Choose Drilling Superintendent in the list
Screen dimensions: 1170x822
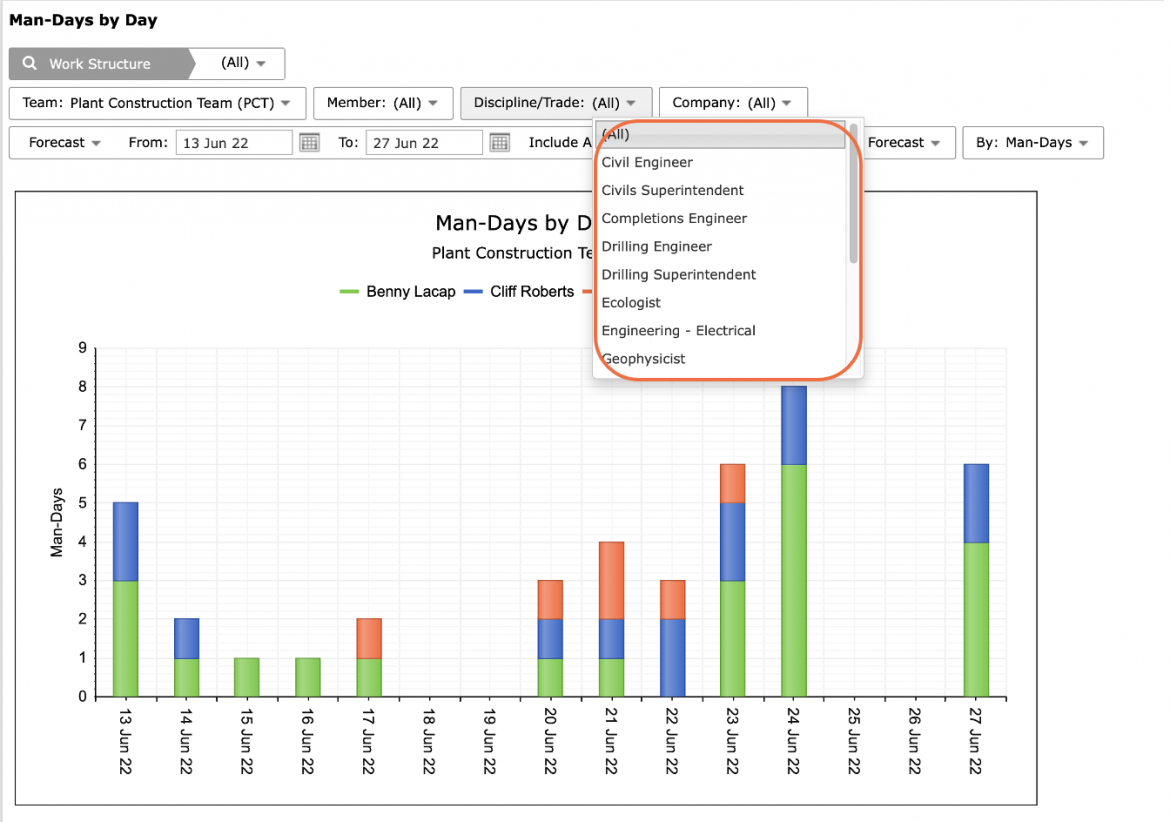pos(678,274)
